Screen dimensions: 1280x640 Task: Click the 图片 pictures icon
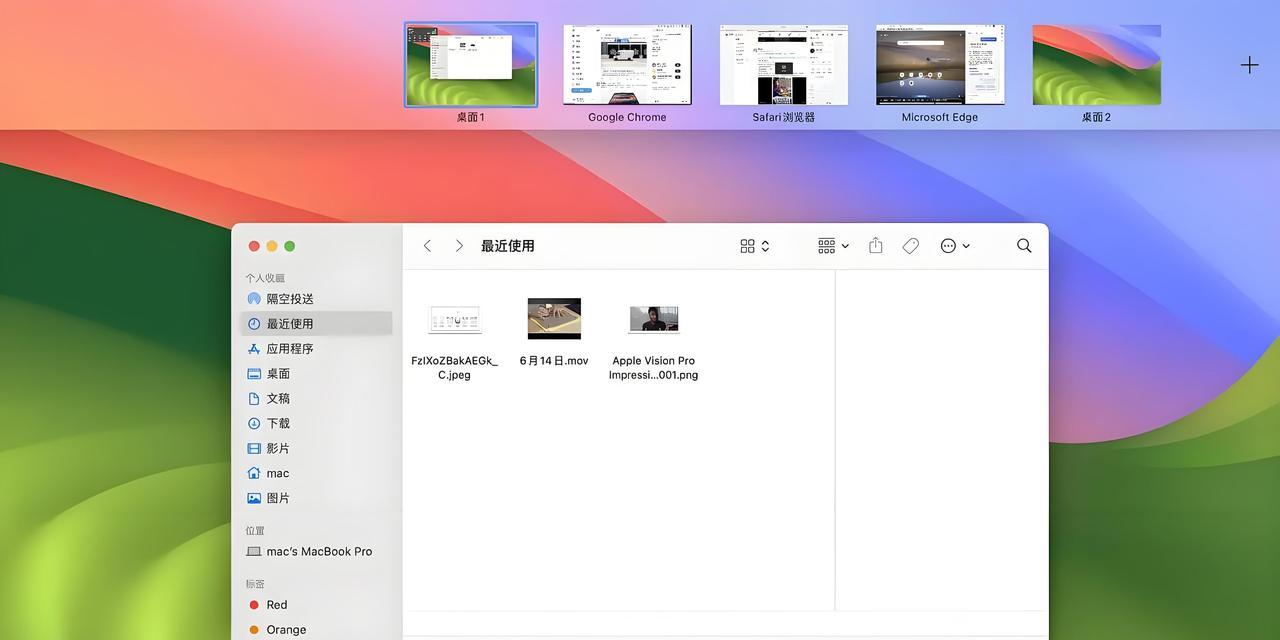pyautogui.click(x=254, y=498)
